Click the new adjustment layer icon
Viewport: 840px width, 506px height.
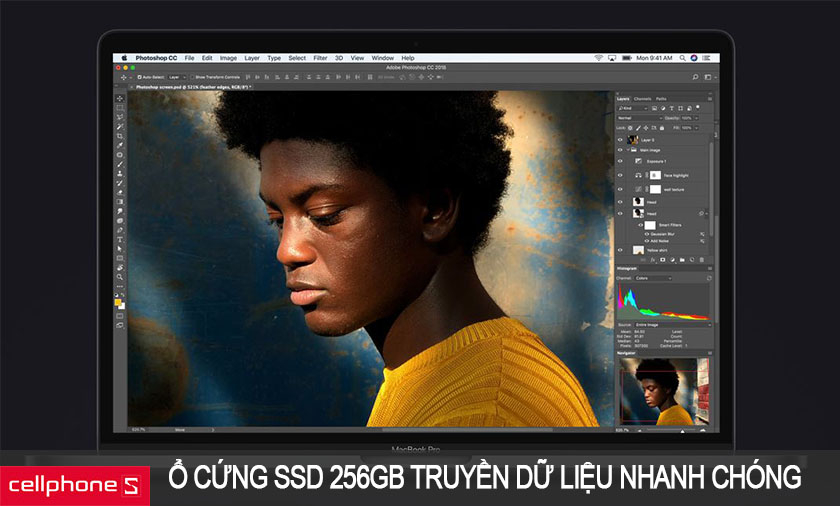(672, 260)
